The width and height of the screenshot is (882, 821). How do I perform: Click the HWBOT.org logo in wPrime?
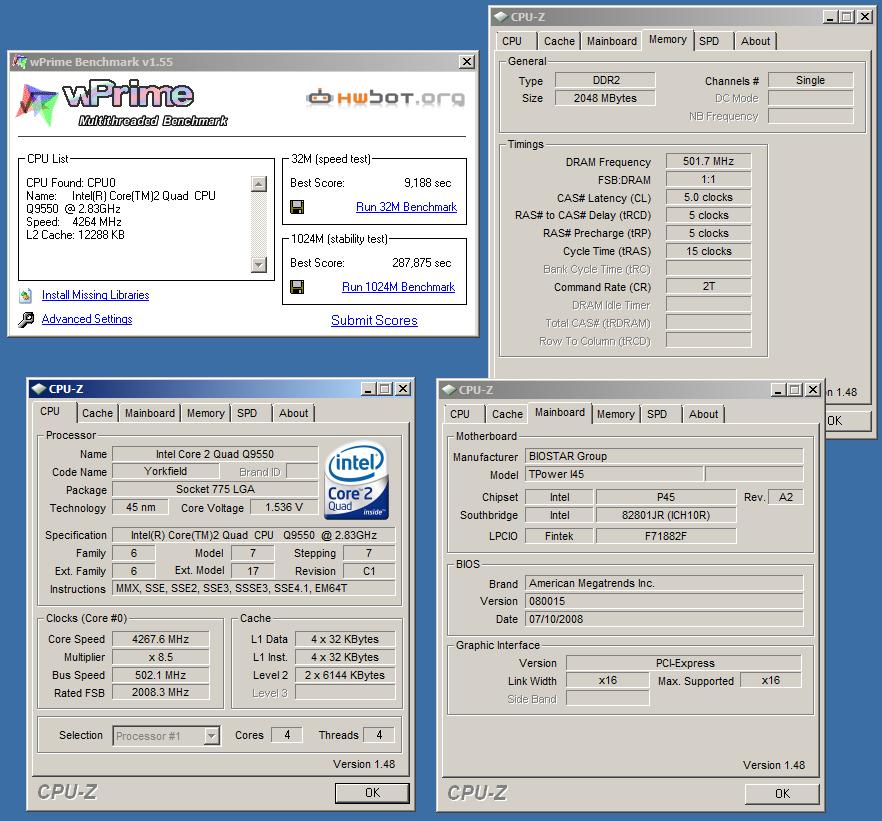tap(386, 98)
